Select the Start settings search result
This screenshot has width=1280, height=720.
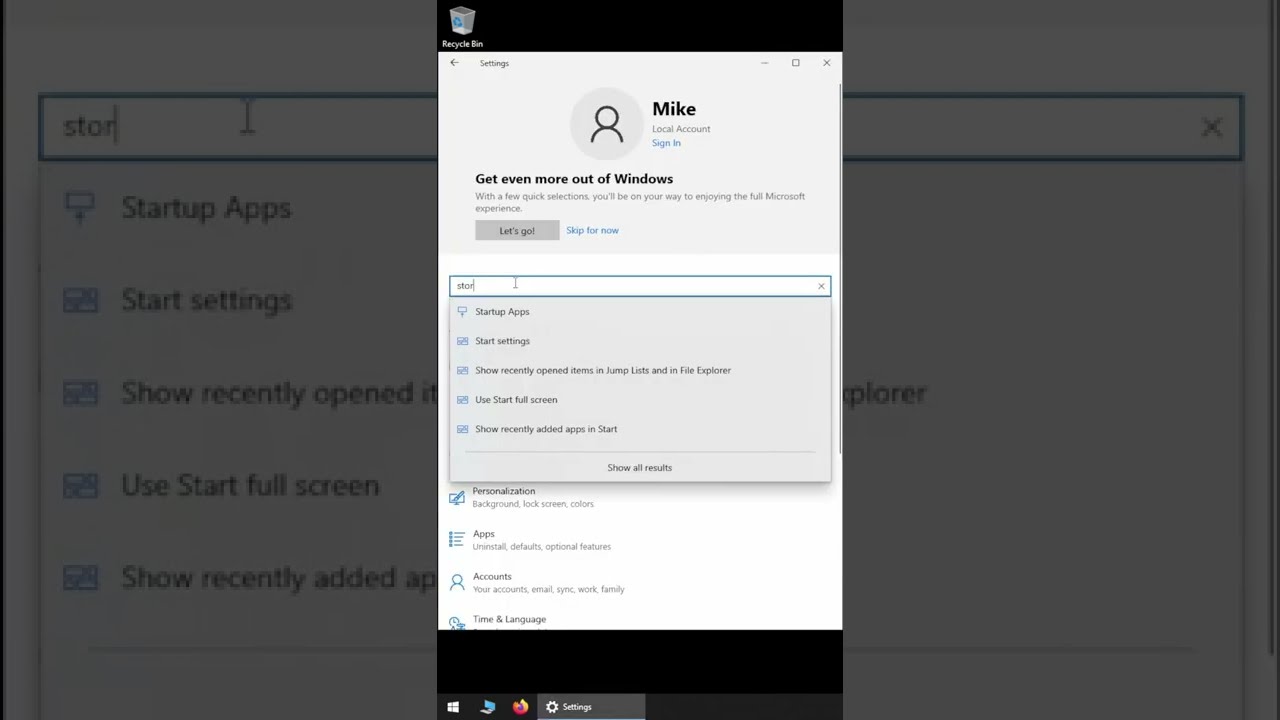(640, 341)
